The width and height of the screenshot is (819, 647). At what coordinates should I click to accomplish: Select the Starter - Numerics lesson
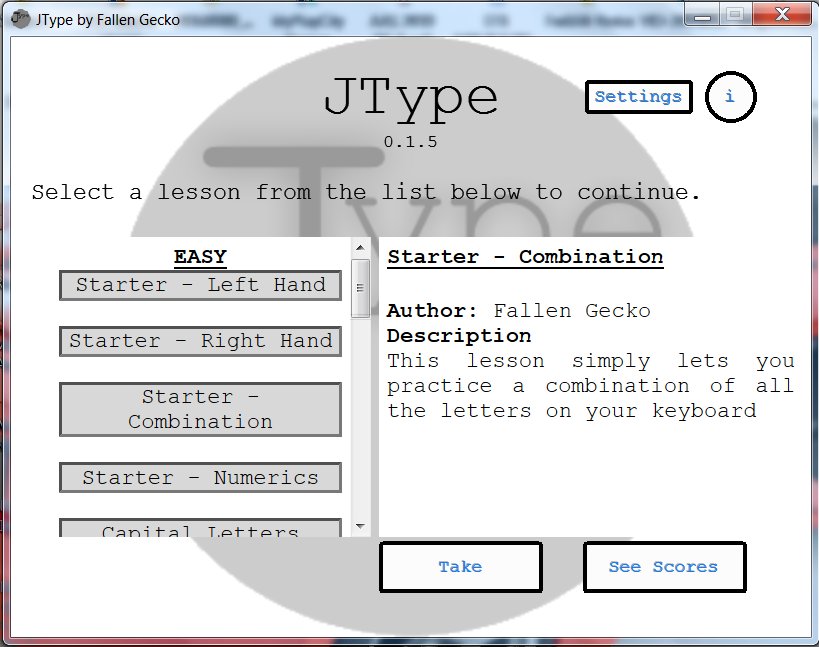tap(200, 477)
